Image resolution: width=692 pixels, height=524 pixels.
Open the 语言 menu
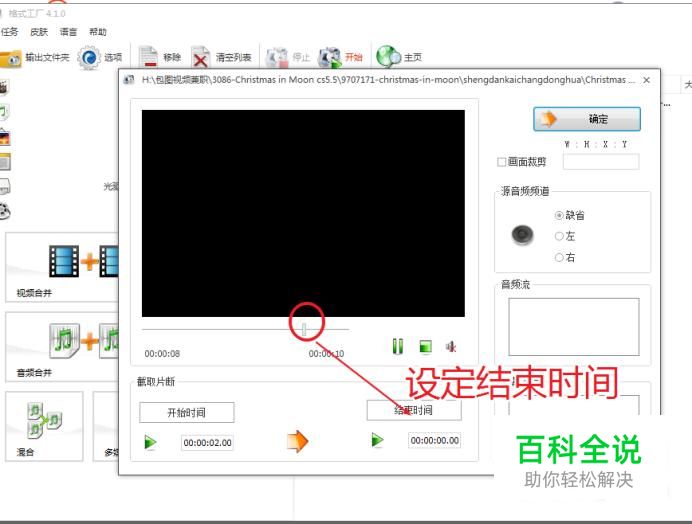[68, 32]
